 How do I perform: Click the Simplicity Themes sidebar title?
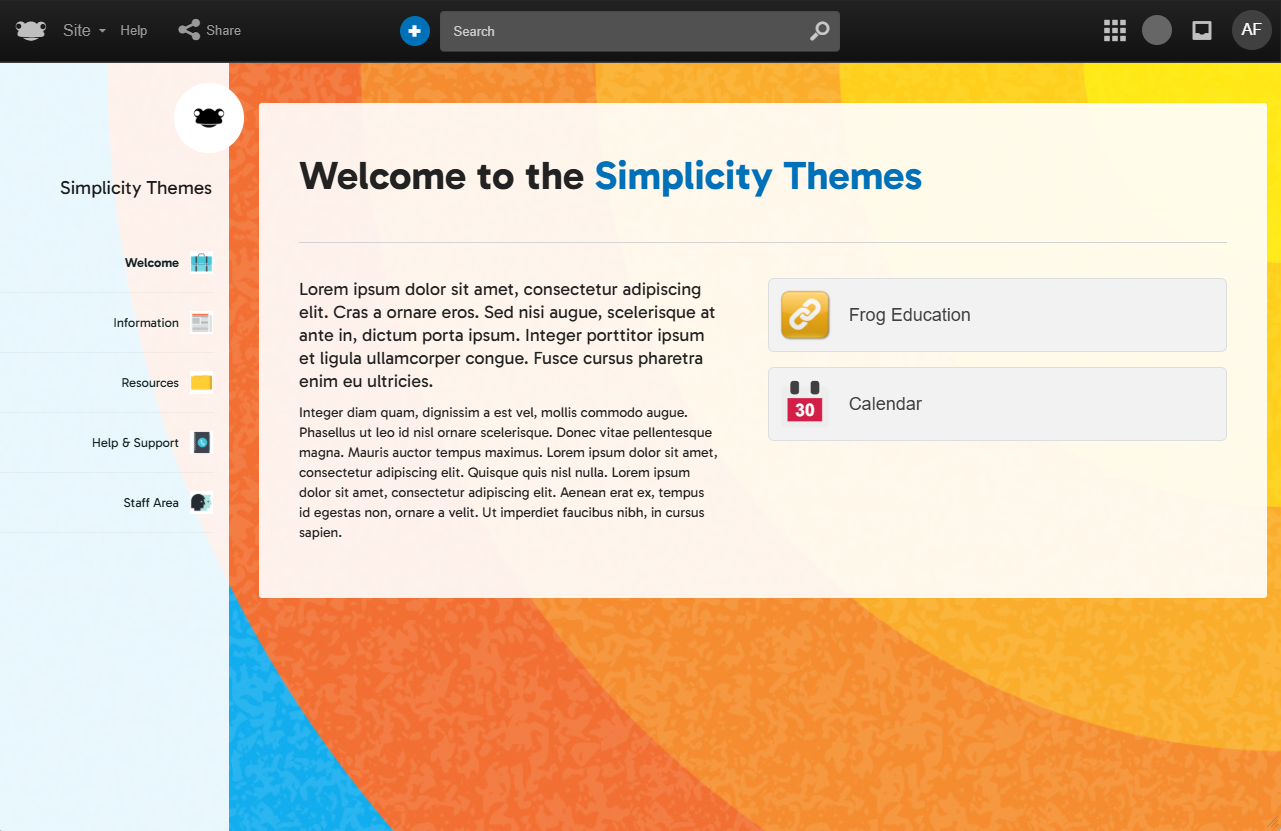(x=136, y=188)
